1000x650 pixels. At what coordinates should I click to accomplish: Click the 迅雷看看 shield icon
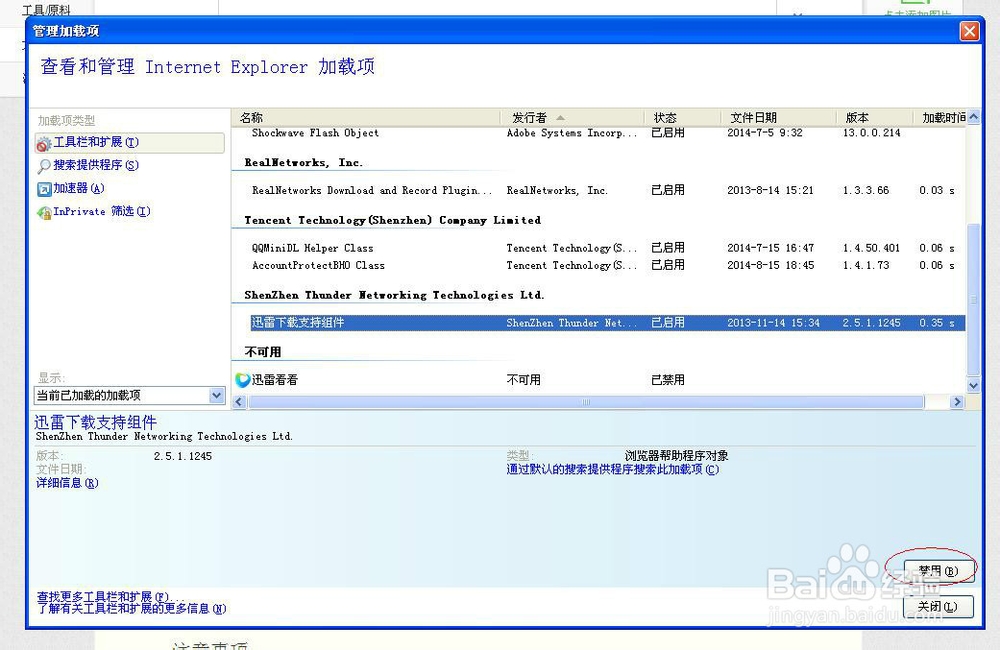[242, 380]
